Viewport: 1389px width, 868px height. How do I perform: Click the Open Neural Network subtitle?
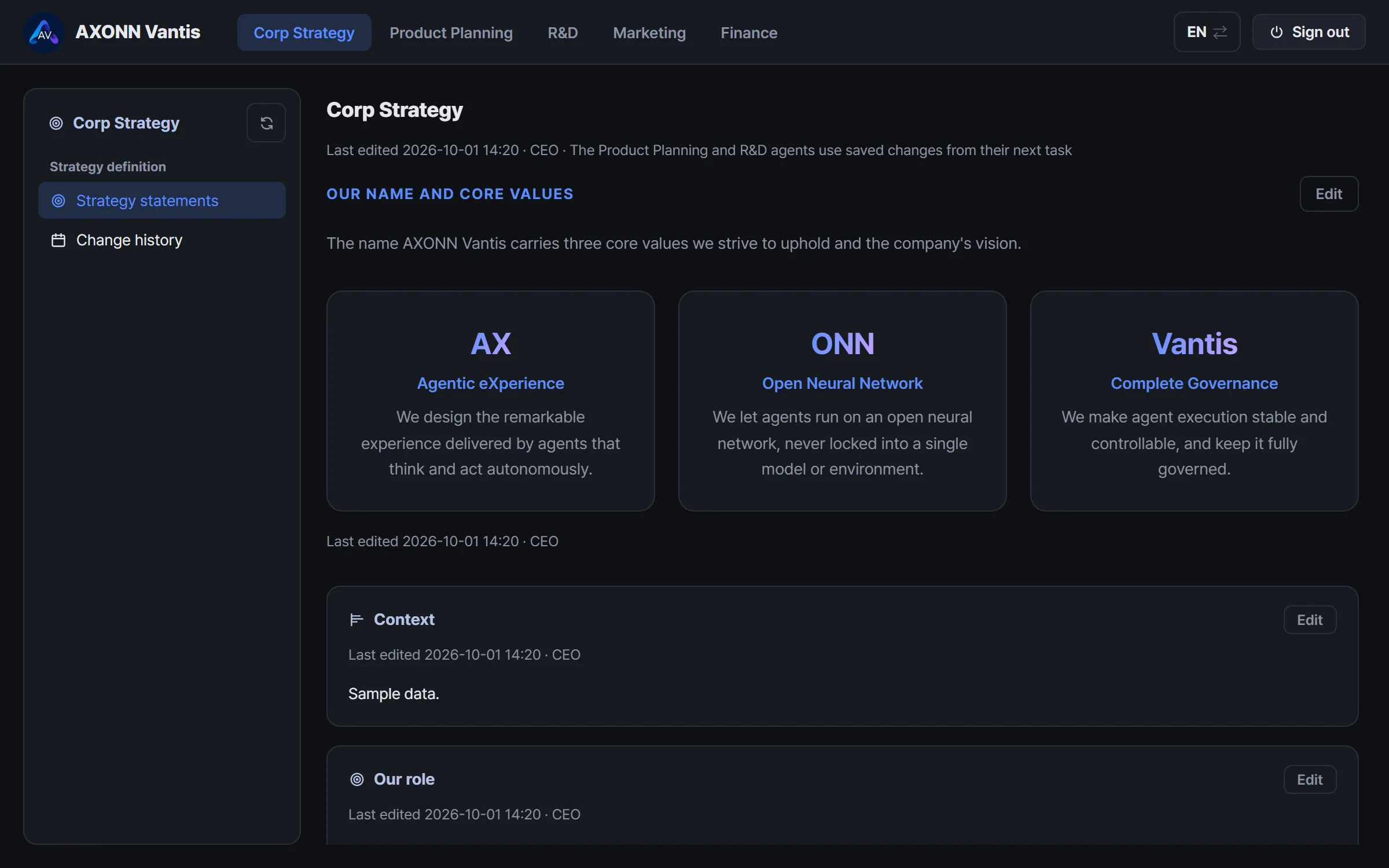tap(843, 383)
